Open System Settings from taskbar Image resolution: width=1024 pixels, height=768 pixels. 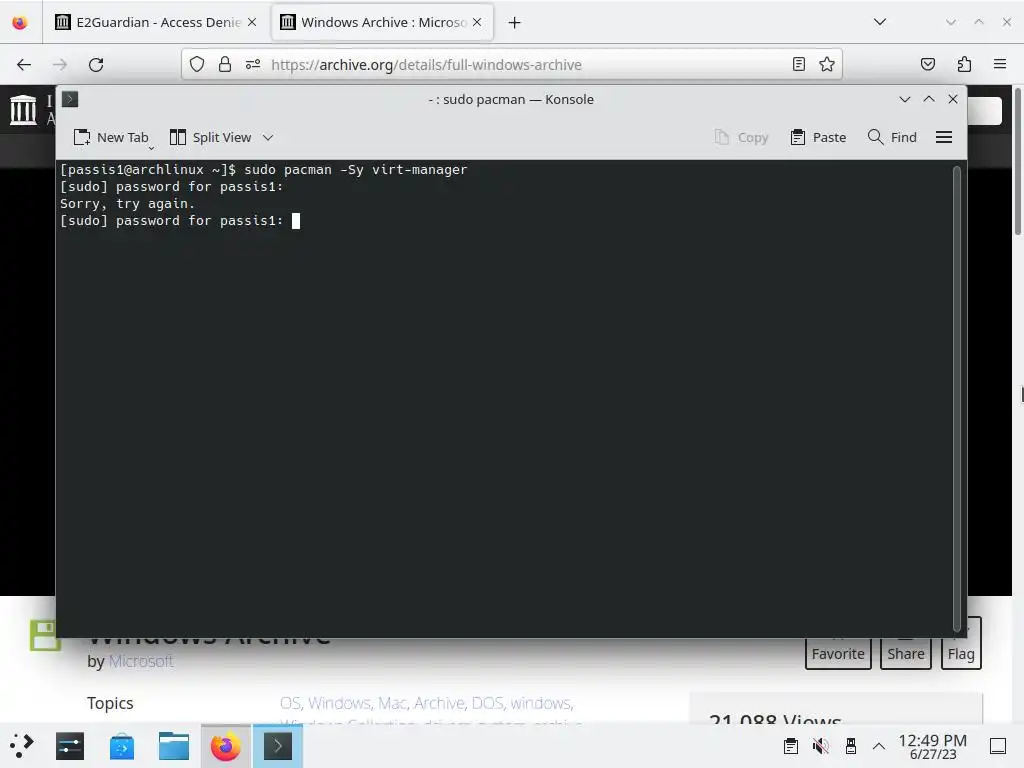(70, 746)
